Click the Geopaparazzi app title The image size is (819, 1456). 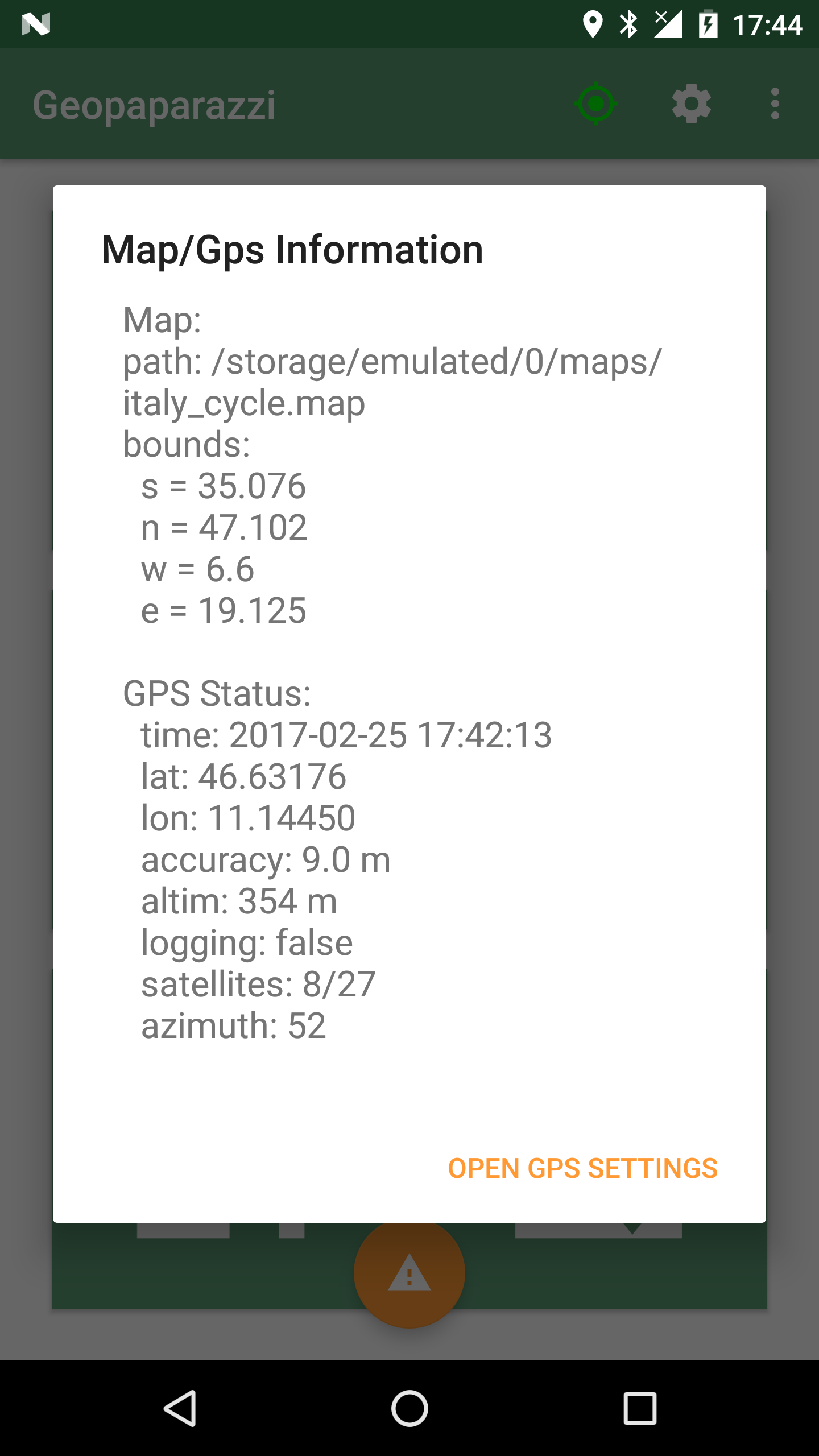point(154,105)
